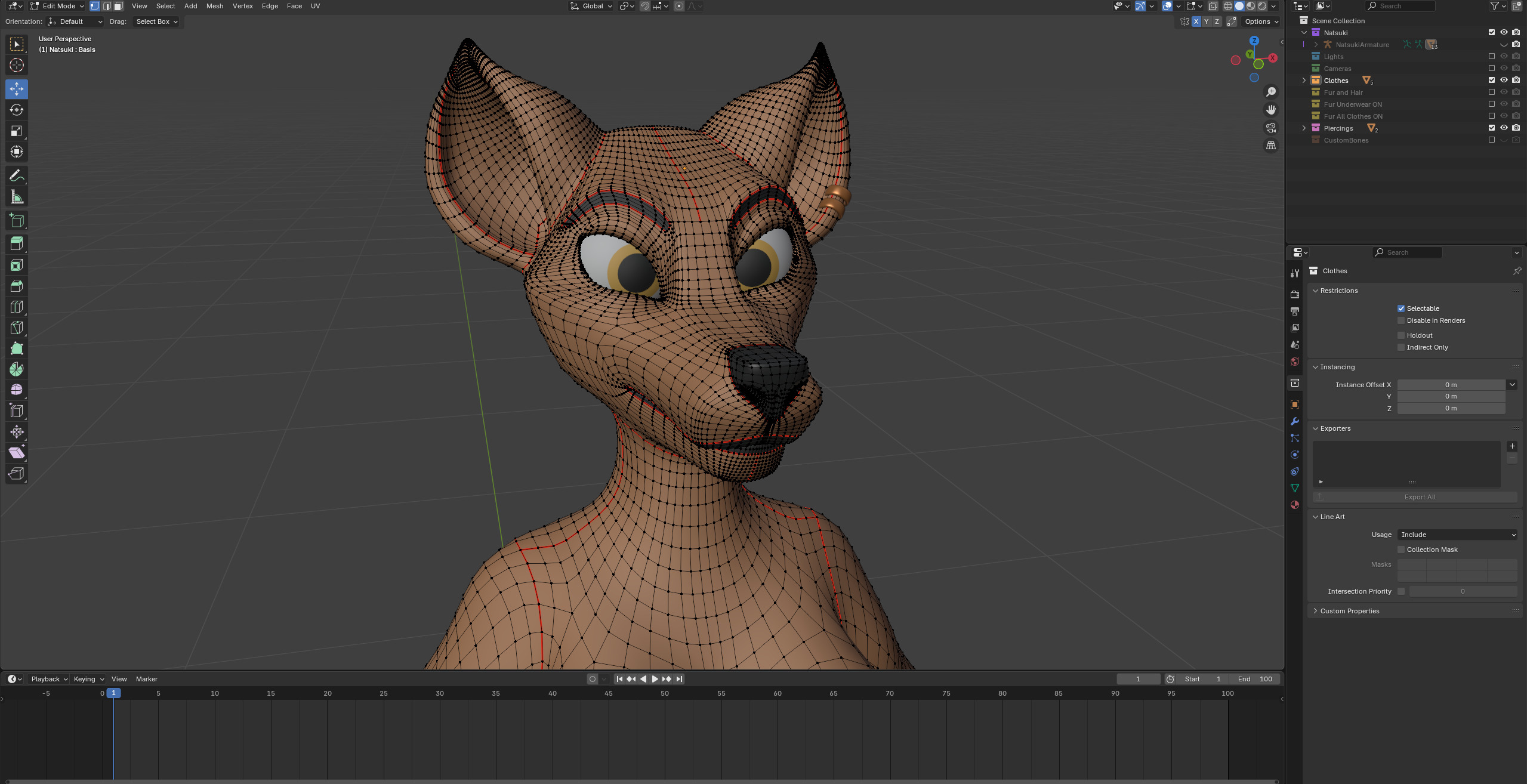Open the timeline Marker menu

click(x=146, y=679)
